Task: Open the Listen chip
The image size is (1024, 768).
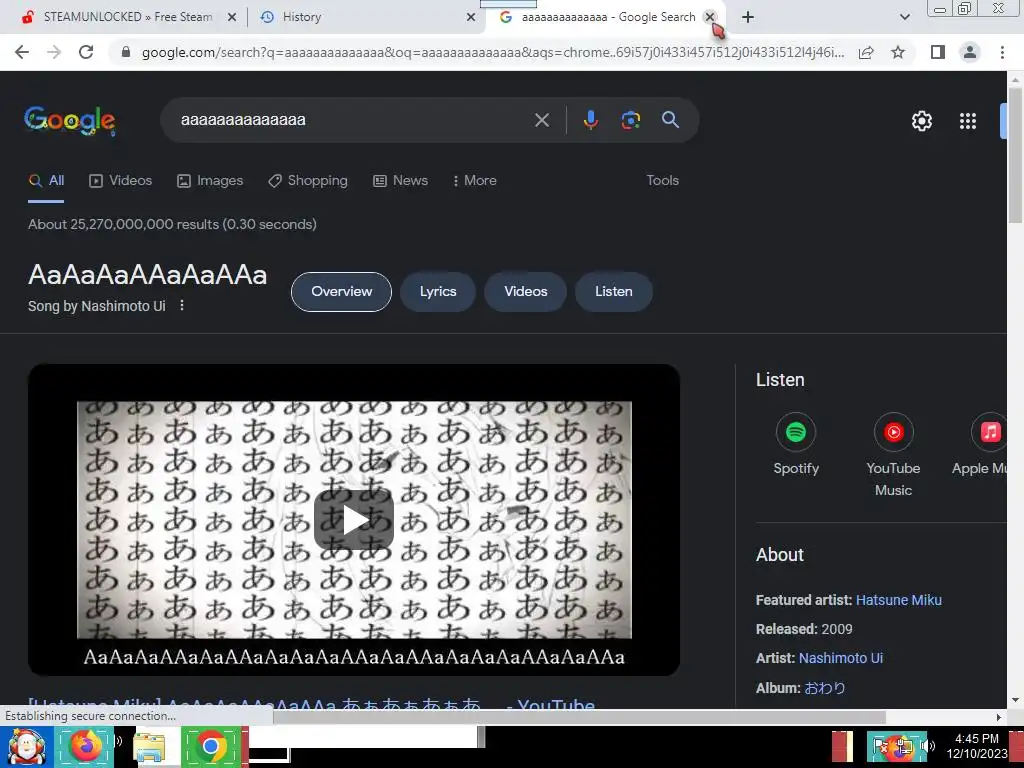Action: pos(613,292)
